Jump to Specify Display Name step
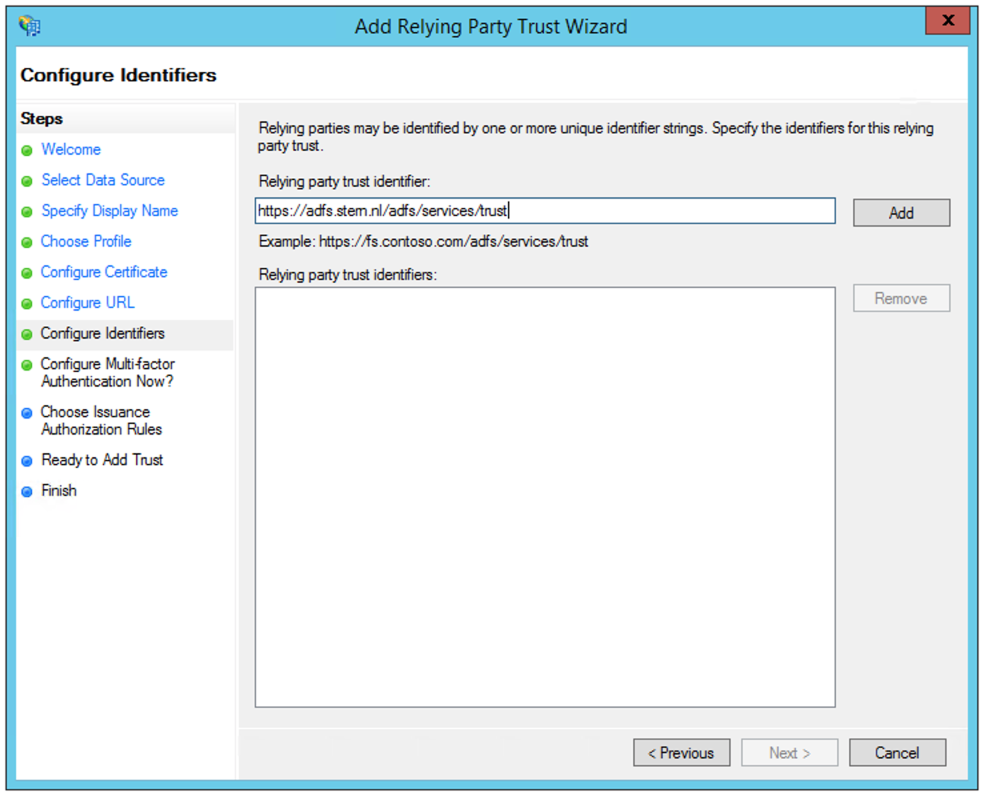This screenshot has width=986, height=796. 109,211
